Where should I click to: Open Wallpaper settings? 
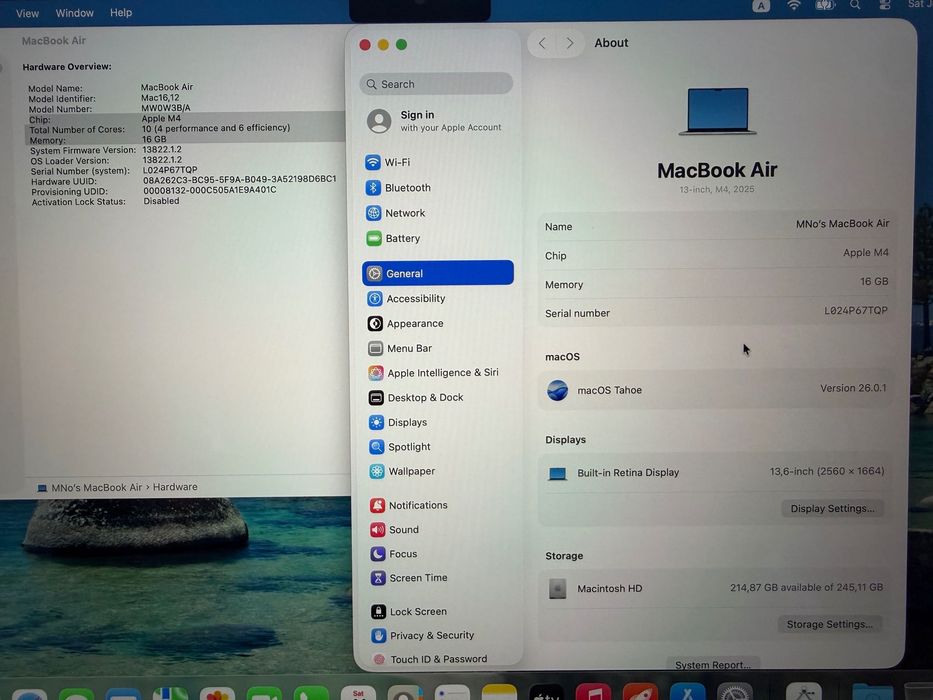402,471
